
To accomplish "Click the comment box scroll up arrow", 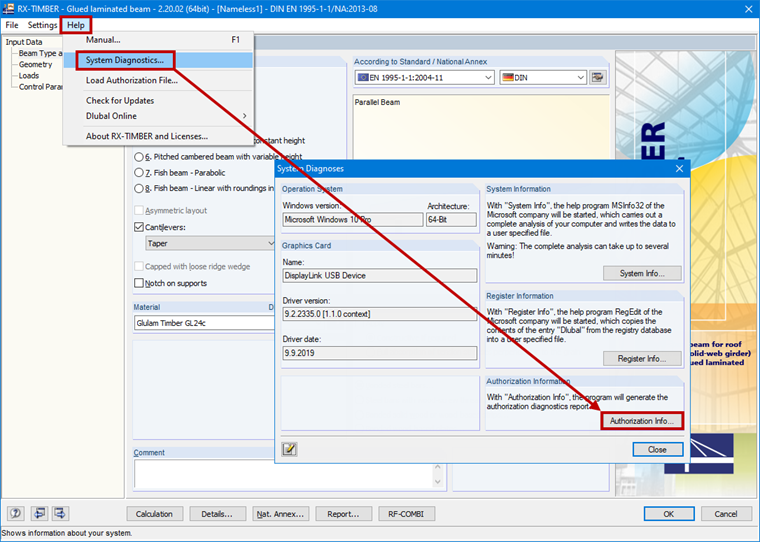I will (438, 467).
